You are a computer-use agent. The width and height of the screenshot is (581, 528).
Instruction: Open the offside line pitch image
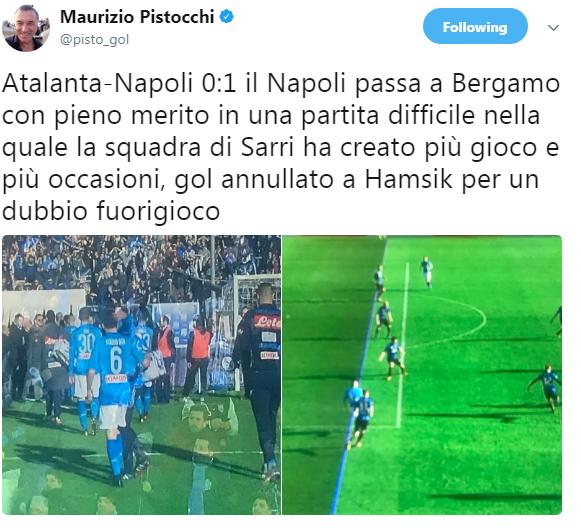click(422, 375)
